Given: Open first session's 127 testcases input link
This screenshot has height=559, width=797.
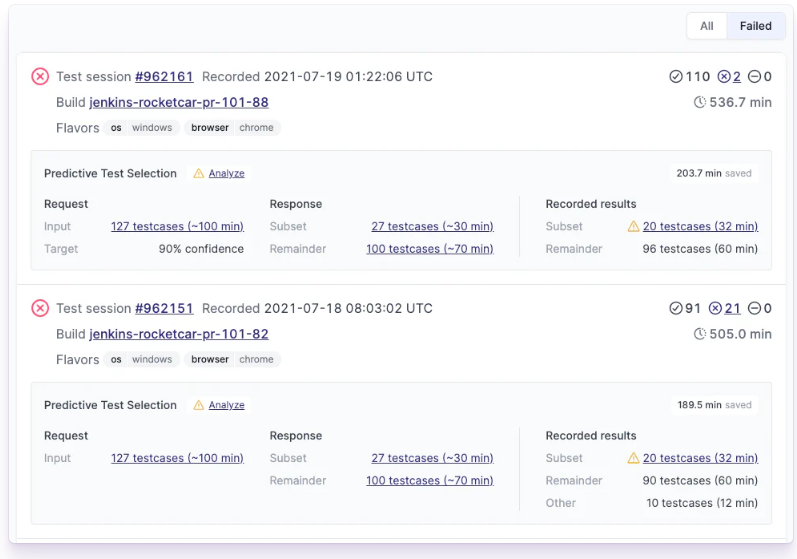Looking at the screenshot, I should 177,226.
